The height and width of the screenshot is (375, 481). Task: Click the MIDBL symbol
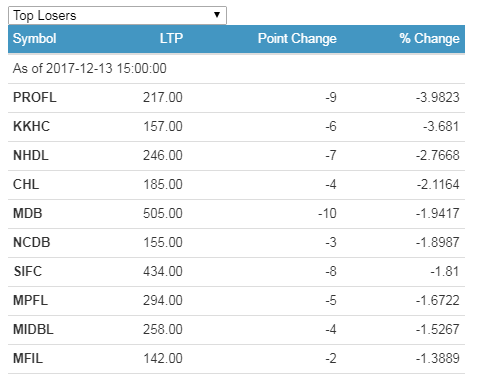click(x=33, y=330)
